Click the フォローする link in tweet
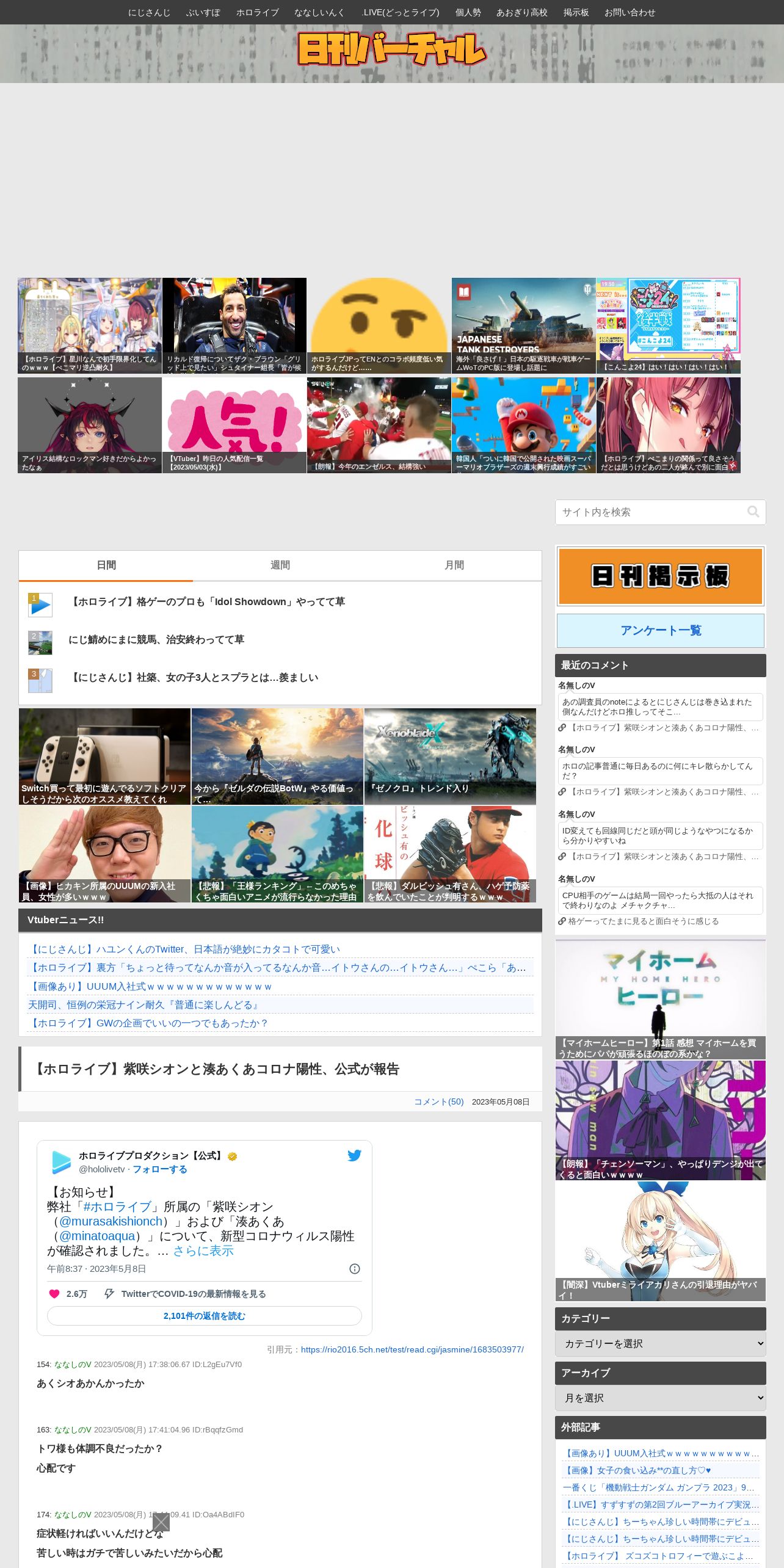This screenshot has width=784, height=1568. coord(160,1169)
